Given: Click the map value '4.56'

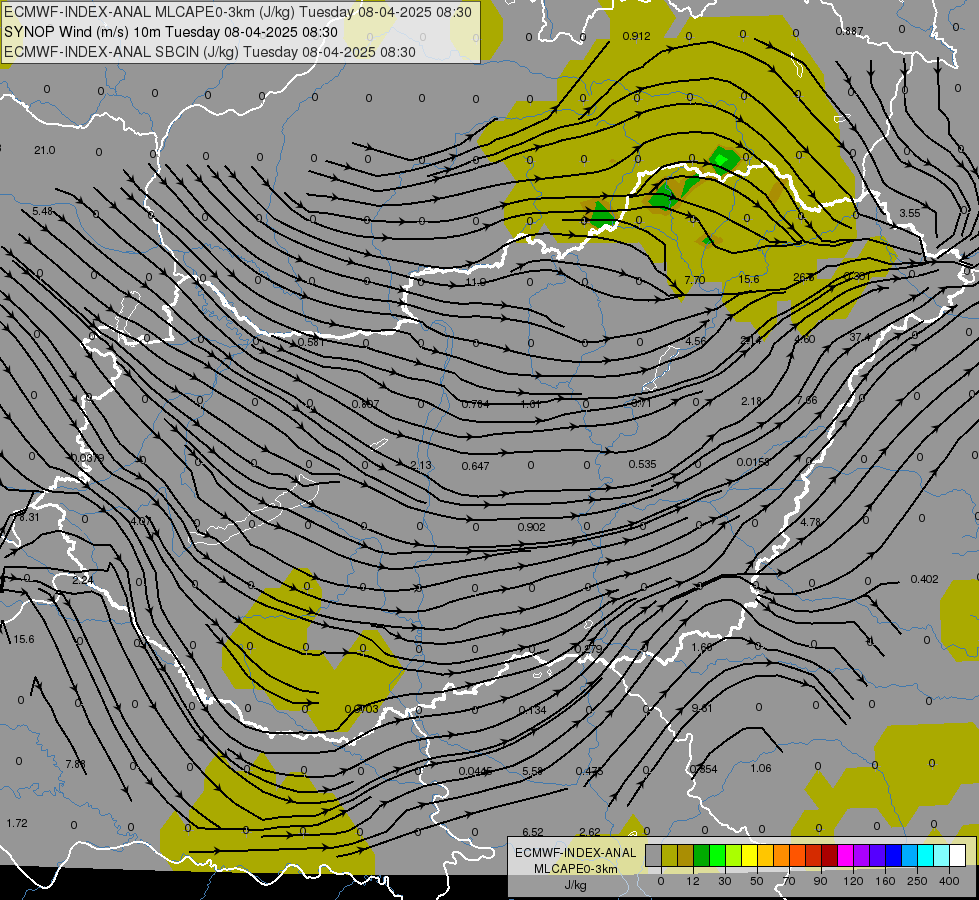Looking at the screenshot, I should (x=696, y=341).
